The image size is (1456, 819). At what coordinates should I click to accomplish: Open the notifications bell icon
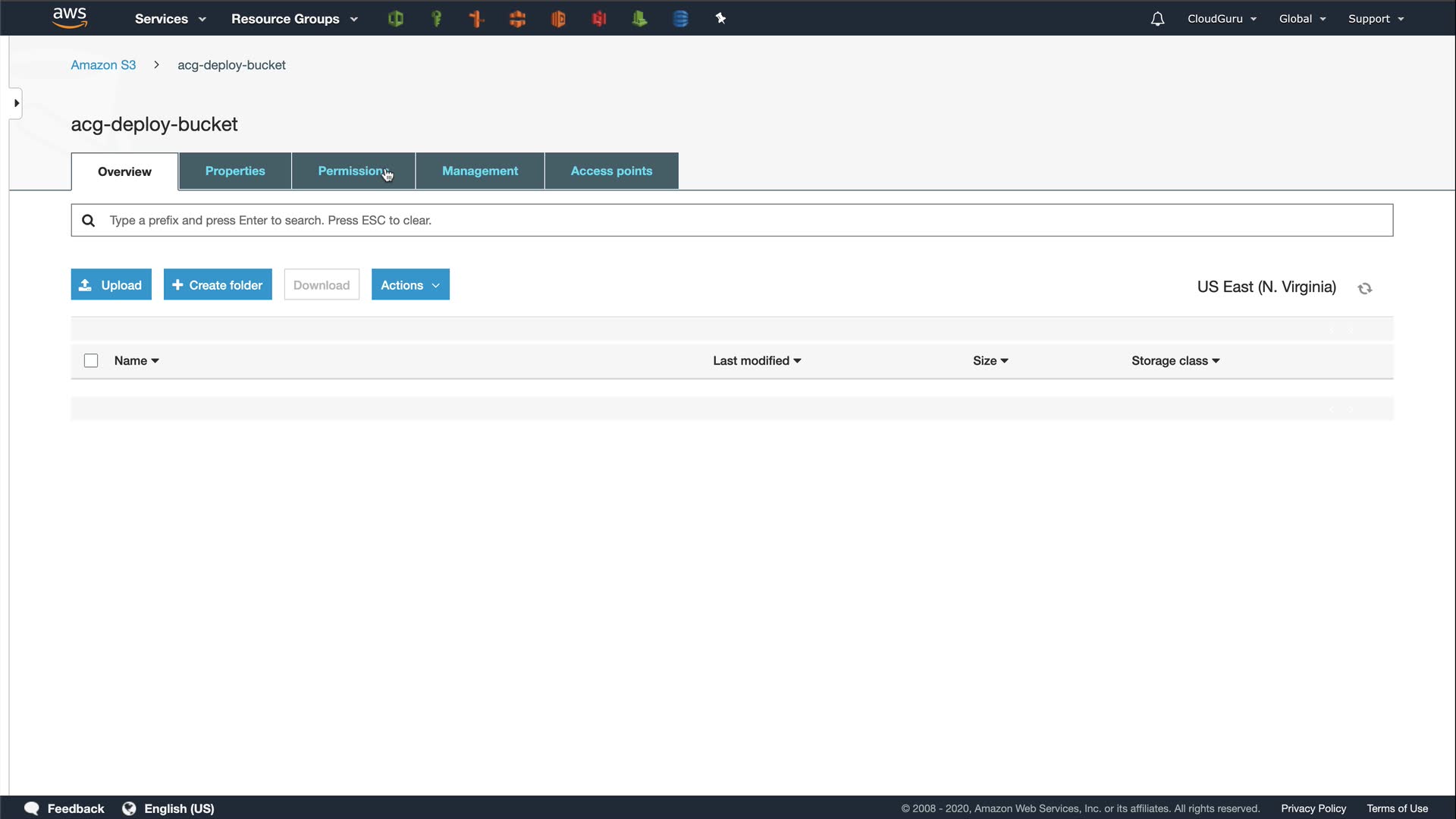coord(1157,19)
